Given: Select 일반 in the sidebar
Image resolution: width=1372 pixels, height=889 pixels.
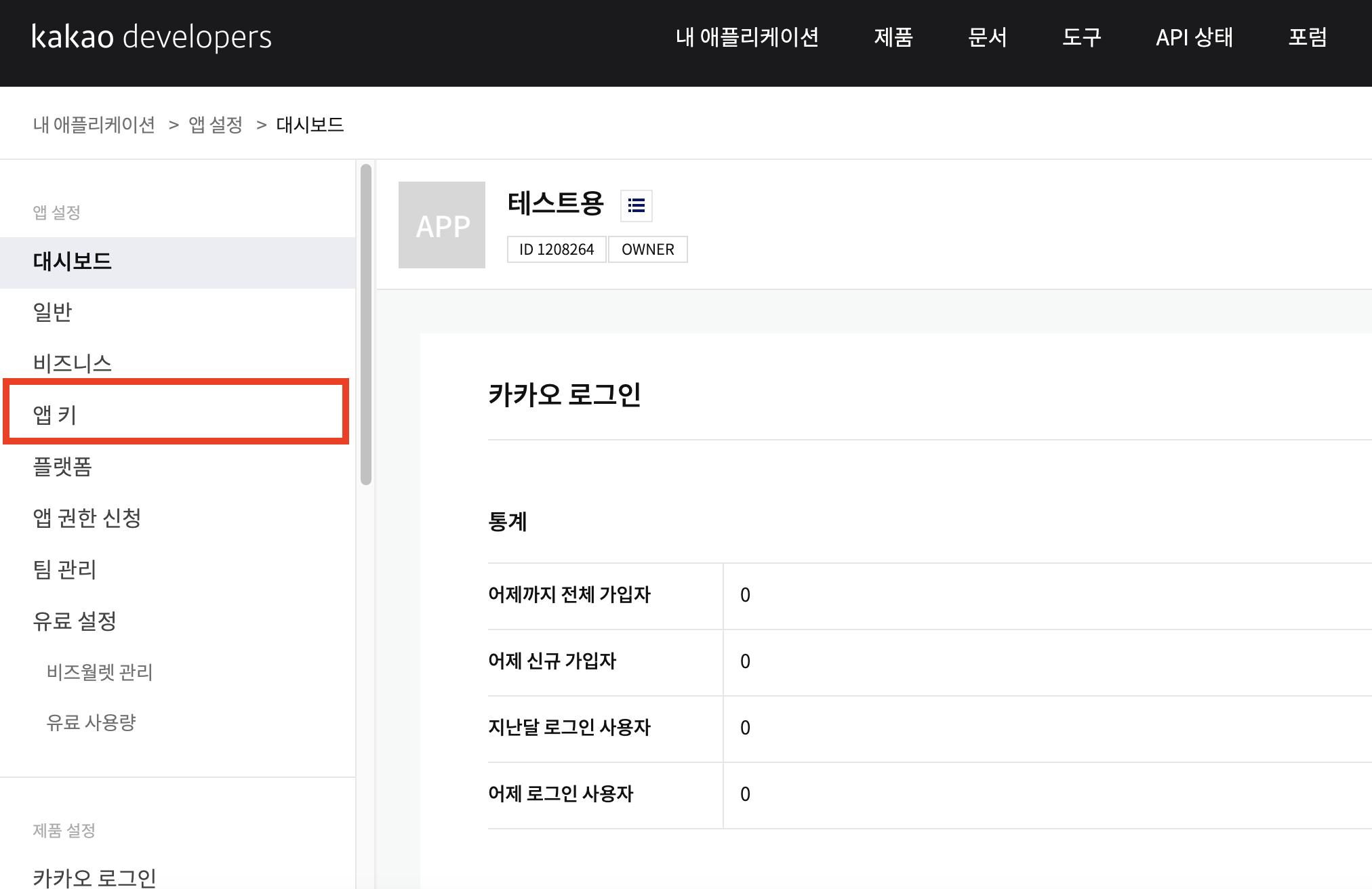Looking at the screenshot, I should 53,312.
